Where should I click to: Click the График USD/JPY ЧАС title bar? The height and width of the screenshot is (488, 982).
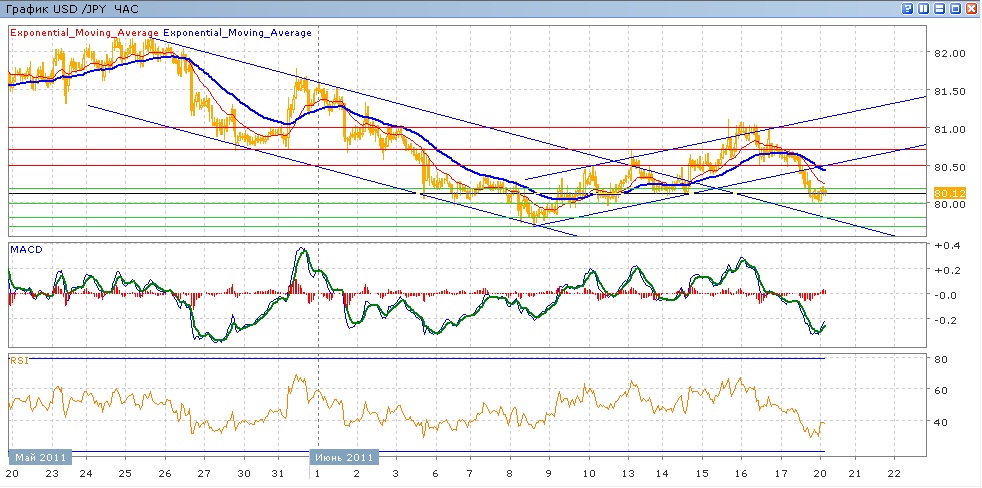[x=72, y=9]
